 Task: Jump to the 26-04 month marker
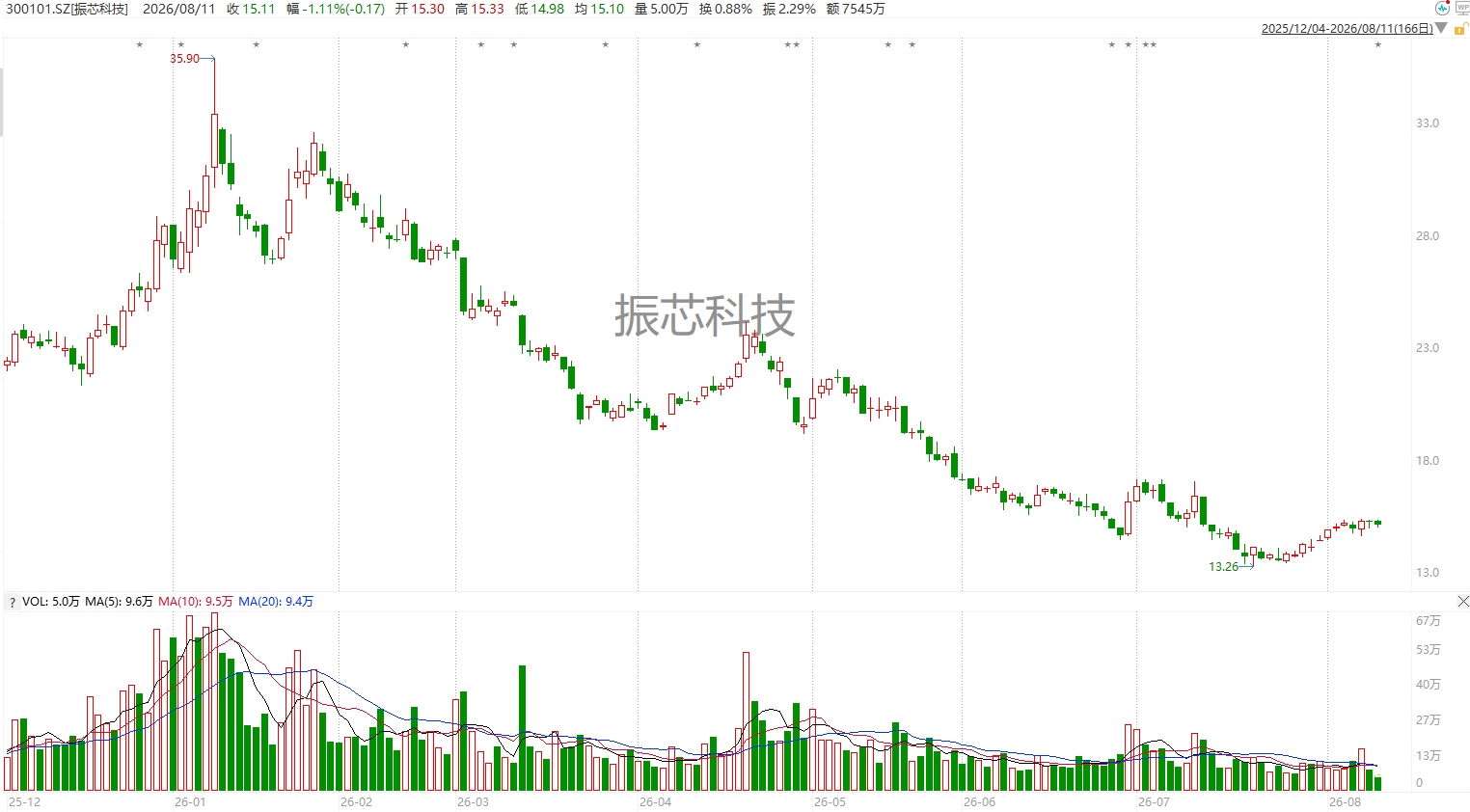coord(655,802)
